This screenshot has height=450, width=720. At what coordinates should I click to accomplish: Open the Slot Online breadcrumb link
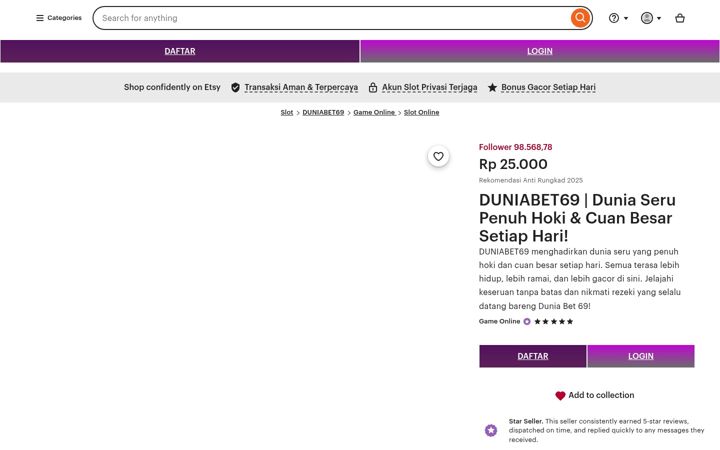point(422,112)
